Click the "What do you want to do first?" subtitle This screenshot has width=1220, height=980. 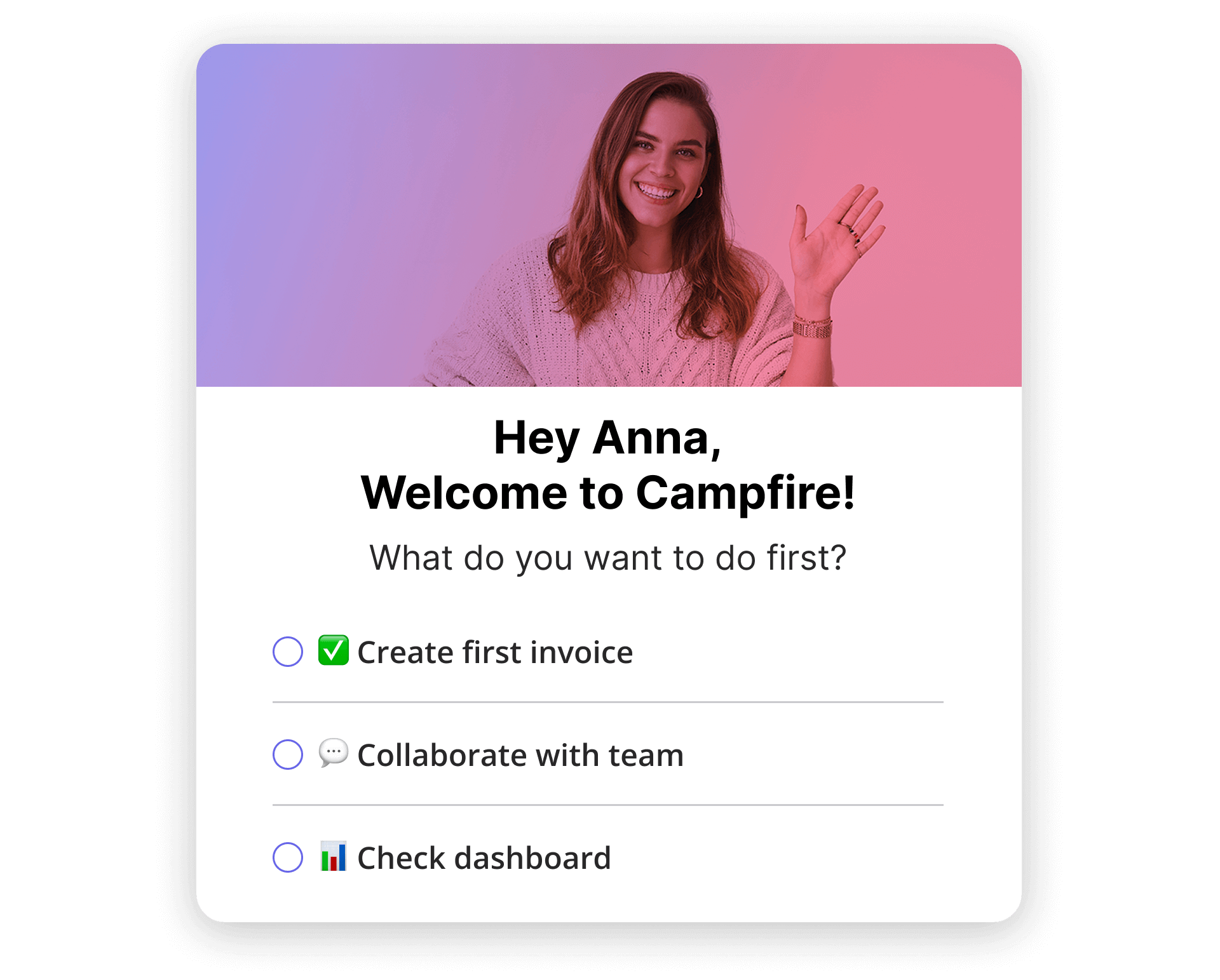click(x=608, y=558)
